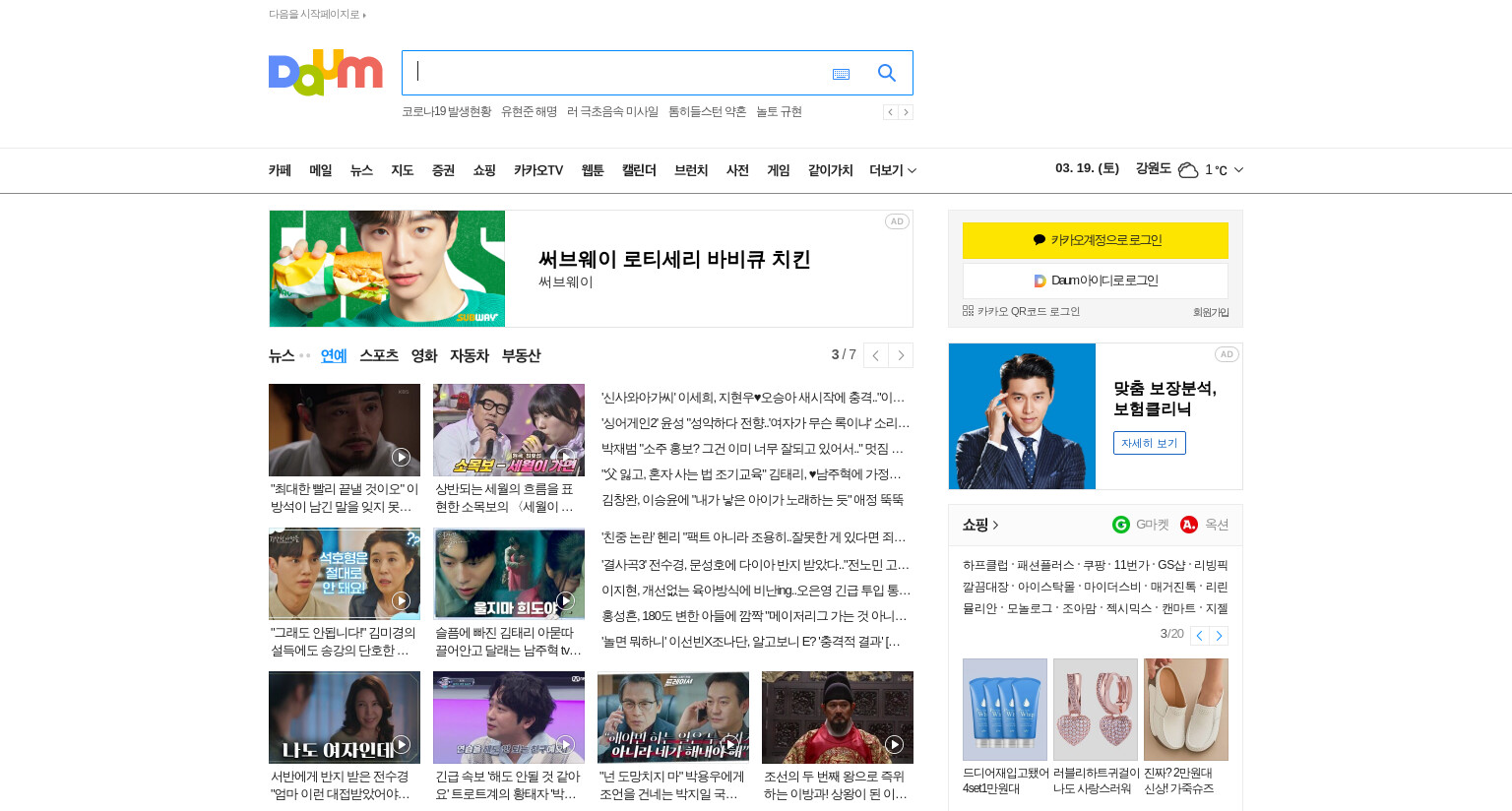Click the cloudy weather icon for 강원도
Image resolution: width=1512 pixels, height=811 pixels.
tap(1188, 170)
